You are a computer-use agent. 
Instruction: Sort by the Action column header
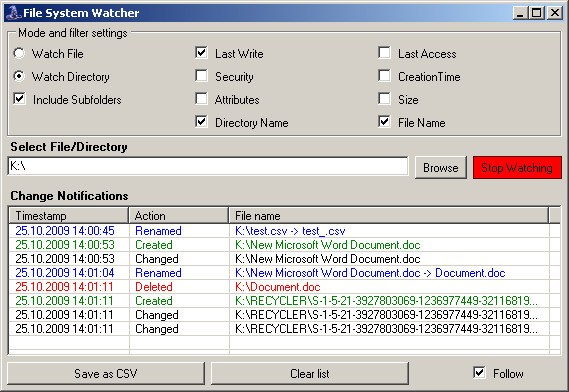(x=179, y=216)
